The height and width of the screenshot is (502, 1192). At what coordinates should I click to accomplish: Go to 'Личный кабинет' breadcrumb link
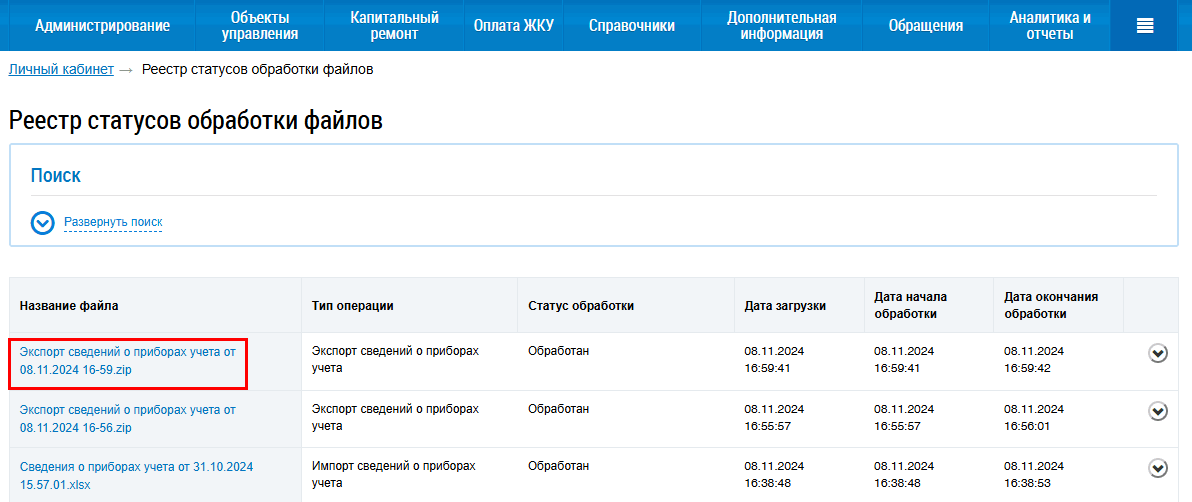[61, 69]
